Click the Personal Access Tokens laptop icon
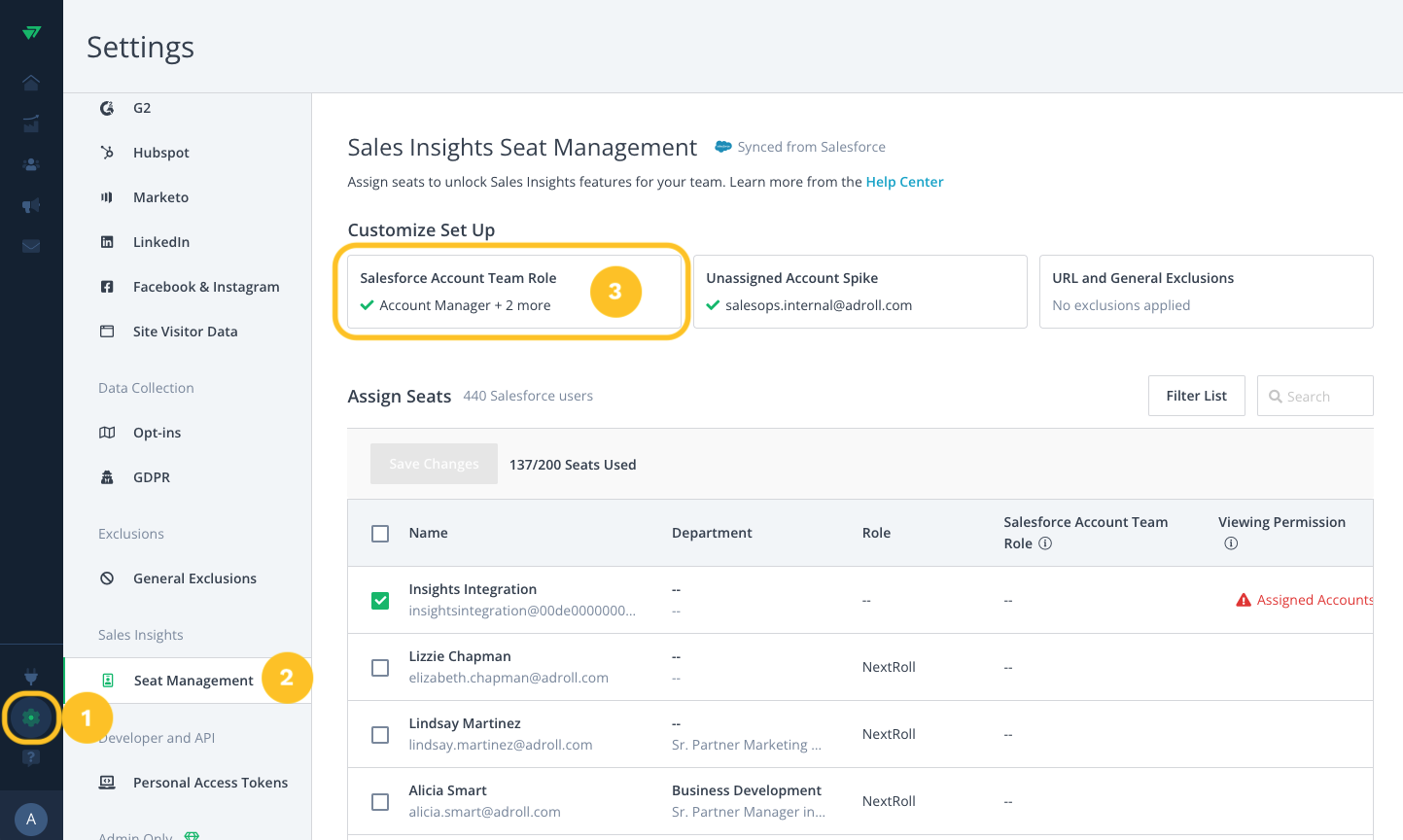Image resolution: width=1403 pixels, height=840 pixels. point(107,783)
